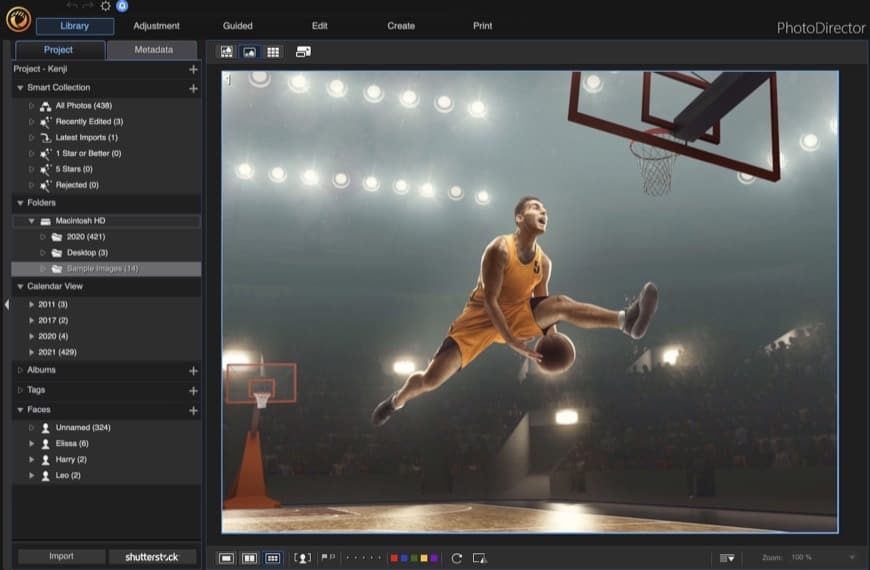Click the flag pick icon

click(325, 557)
